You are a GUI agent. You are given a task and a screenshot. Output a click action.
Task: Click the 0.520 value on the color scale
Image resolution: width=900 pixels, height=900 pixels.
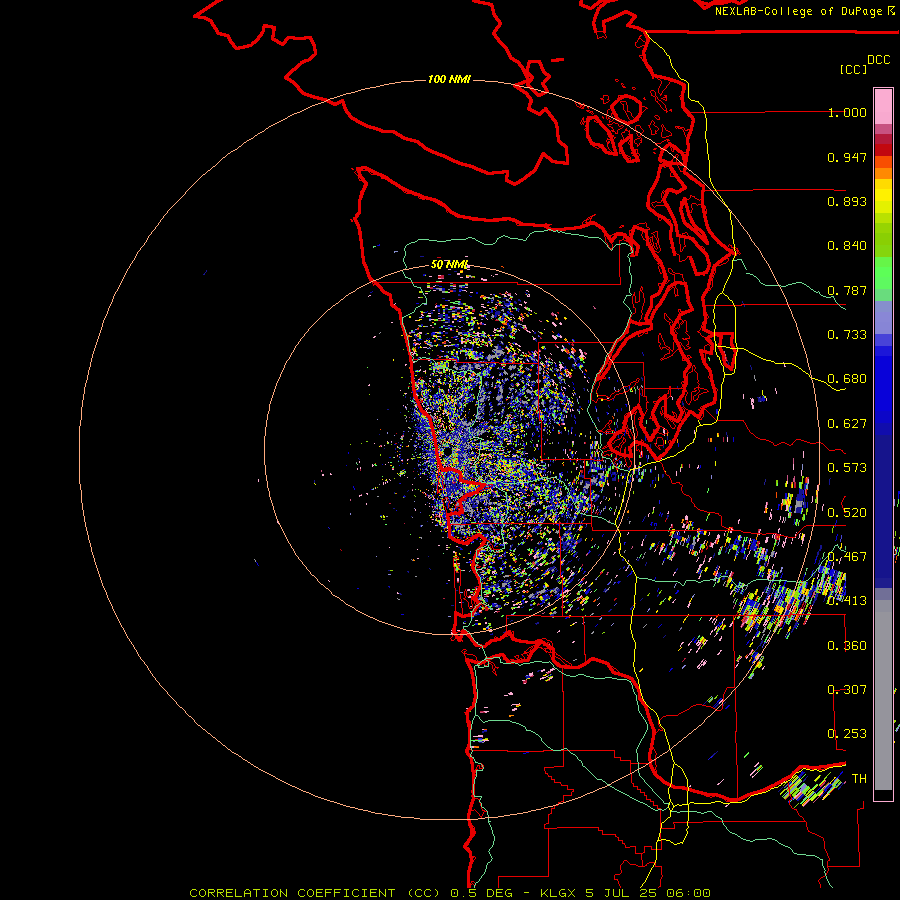point(847,512)
